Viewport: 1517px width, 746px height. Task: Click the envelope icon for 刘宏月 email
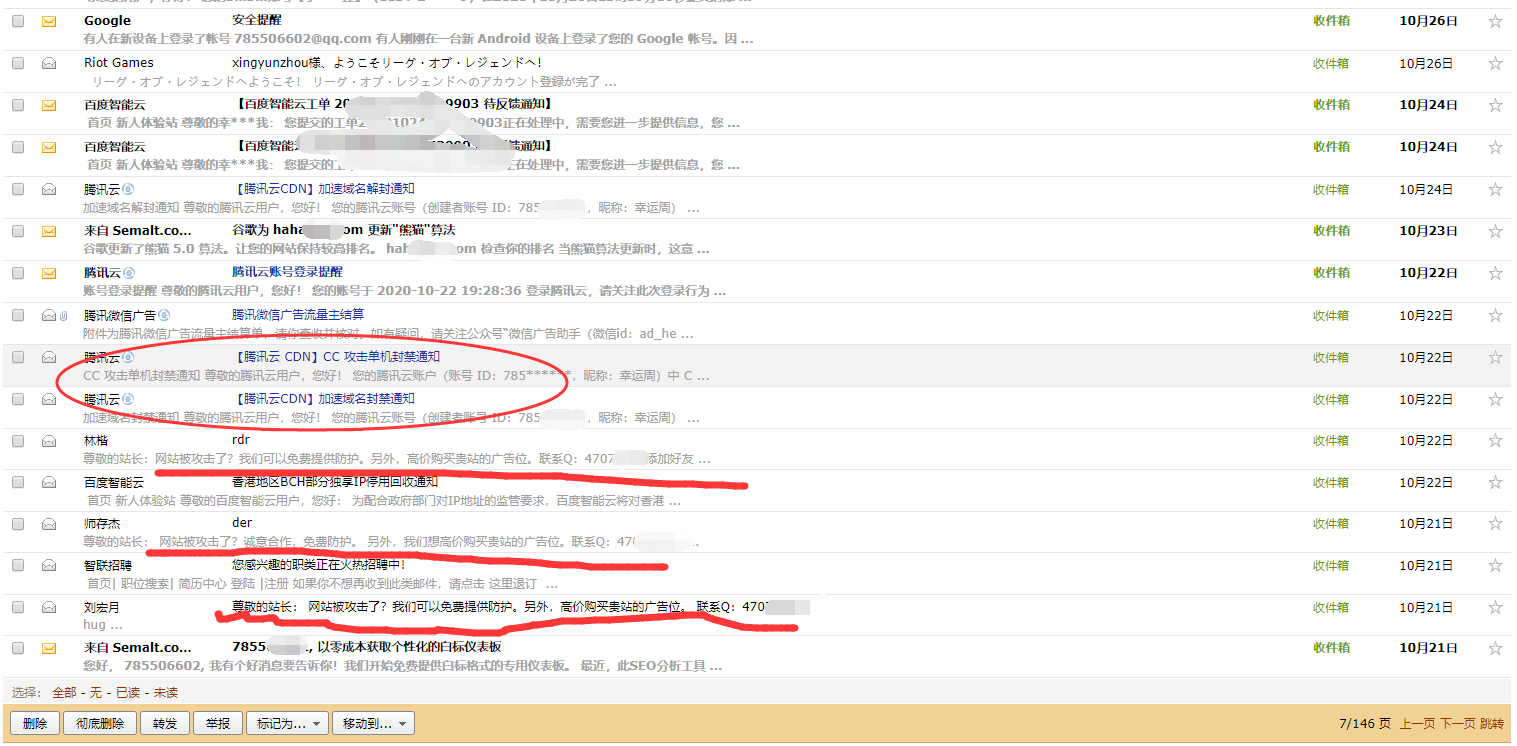pos(49,607)
